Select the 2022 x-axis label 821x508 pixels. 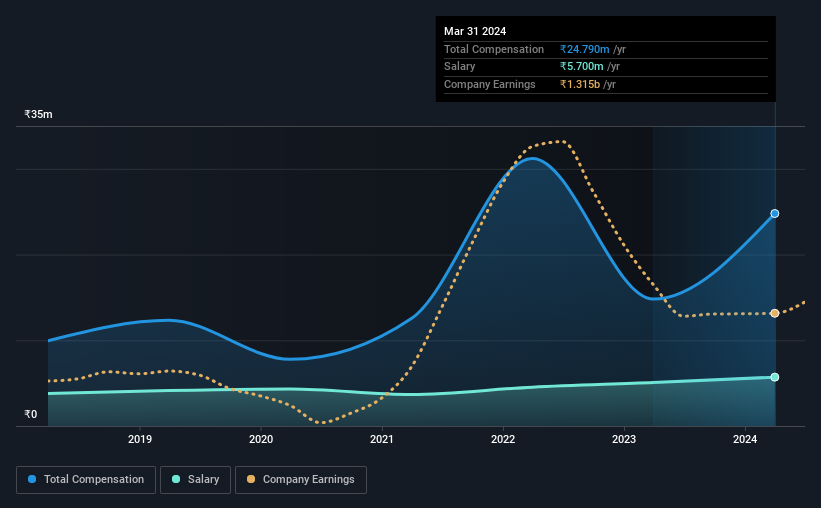coord(503,439)
